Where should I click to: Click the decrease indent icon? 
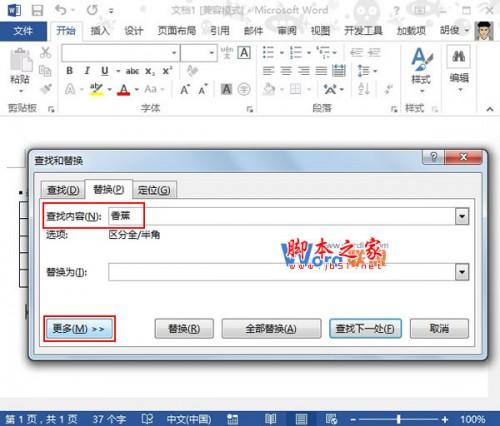click(356, 52)
